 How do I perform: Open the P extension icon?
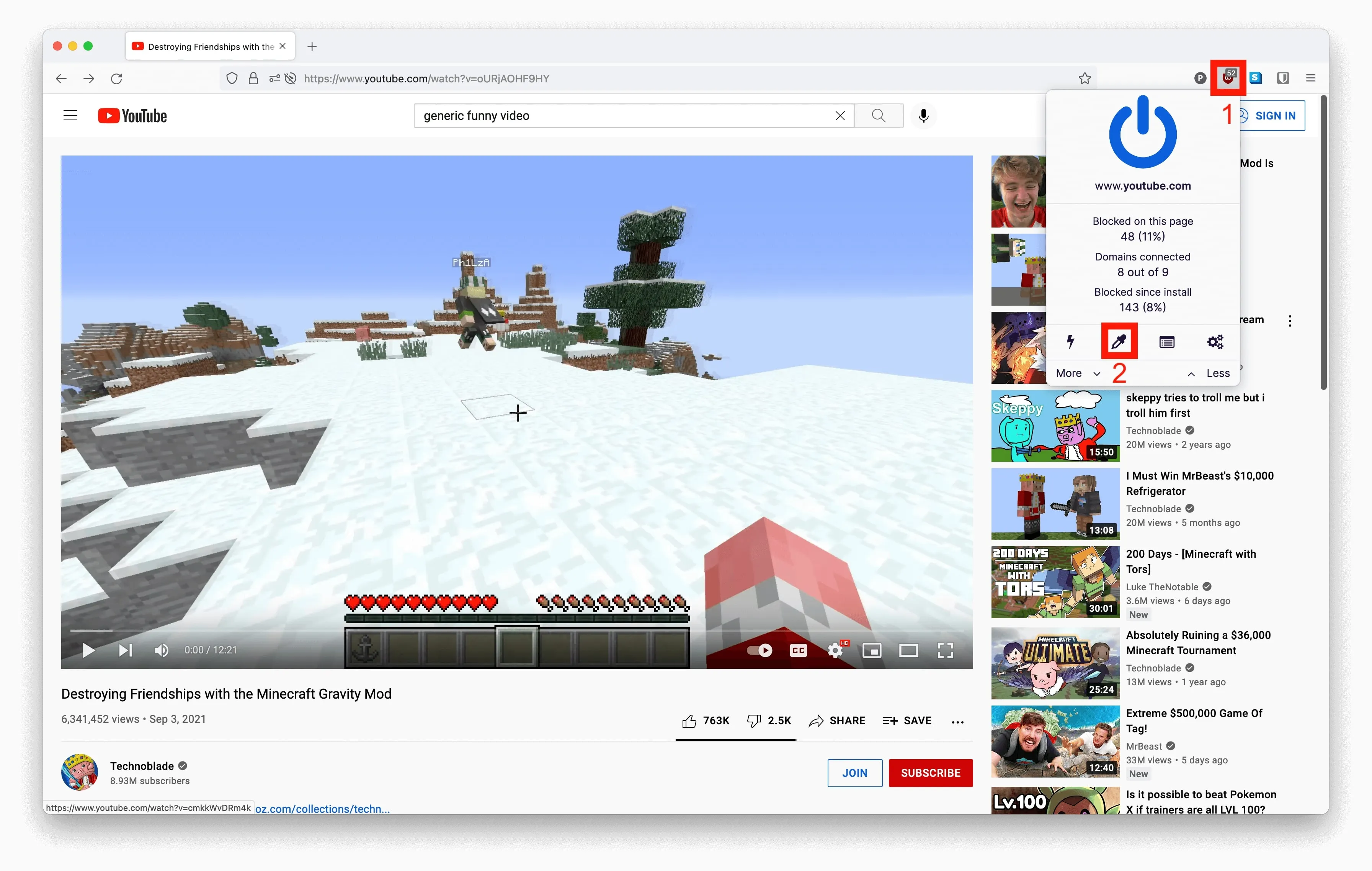pos(1200,78)
